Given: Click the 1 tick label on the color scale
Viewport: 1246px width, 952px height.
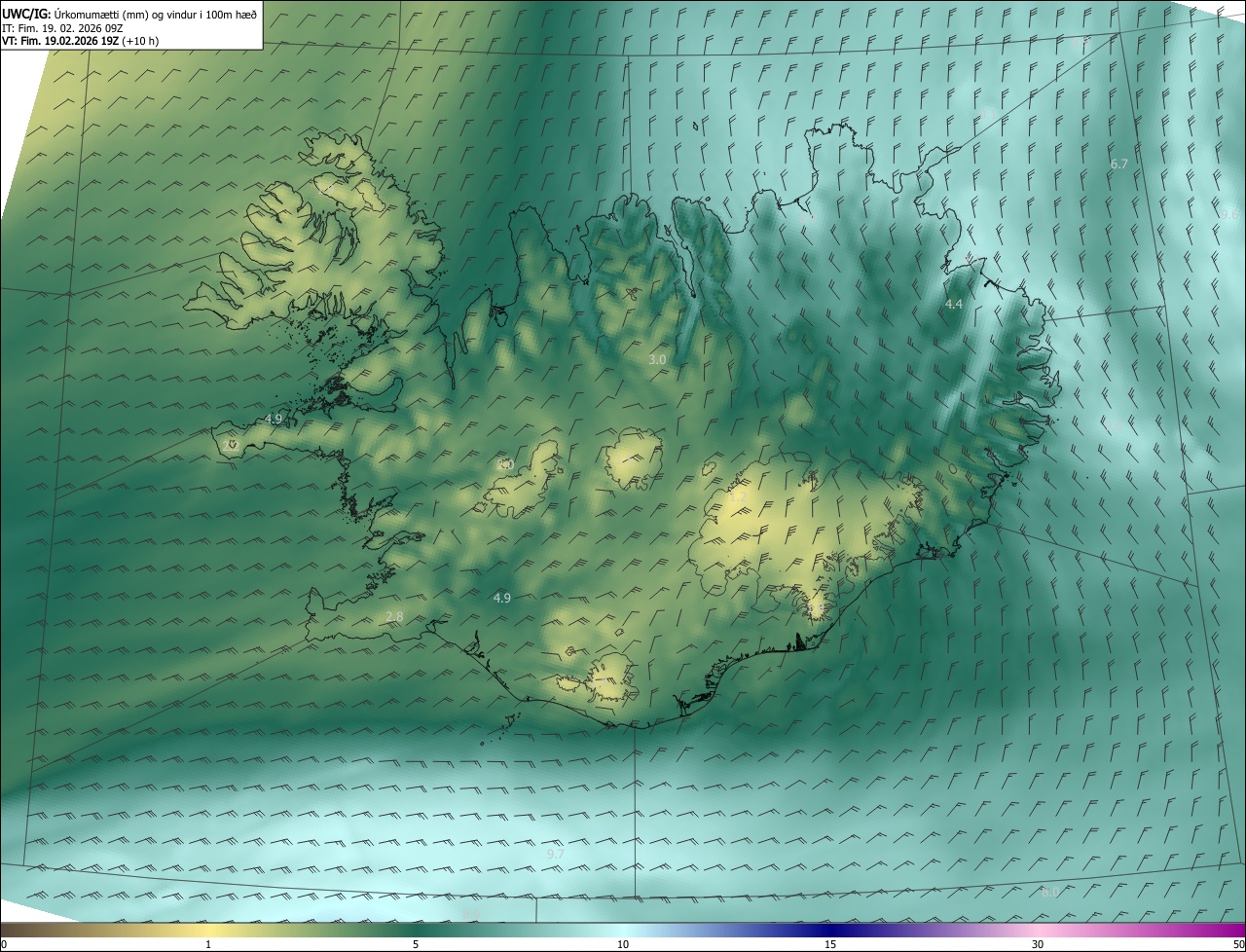Looking at the screenshot, I should point(208,944).
